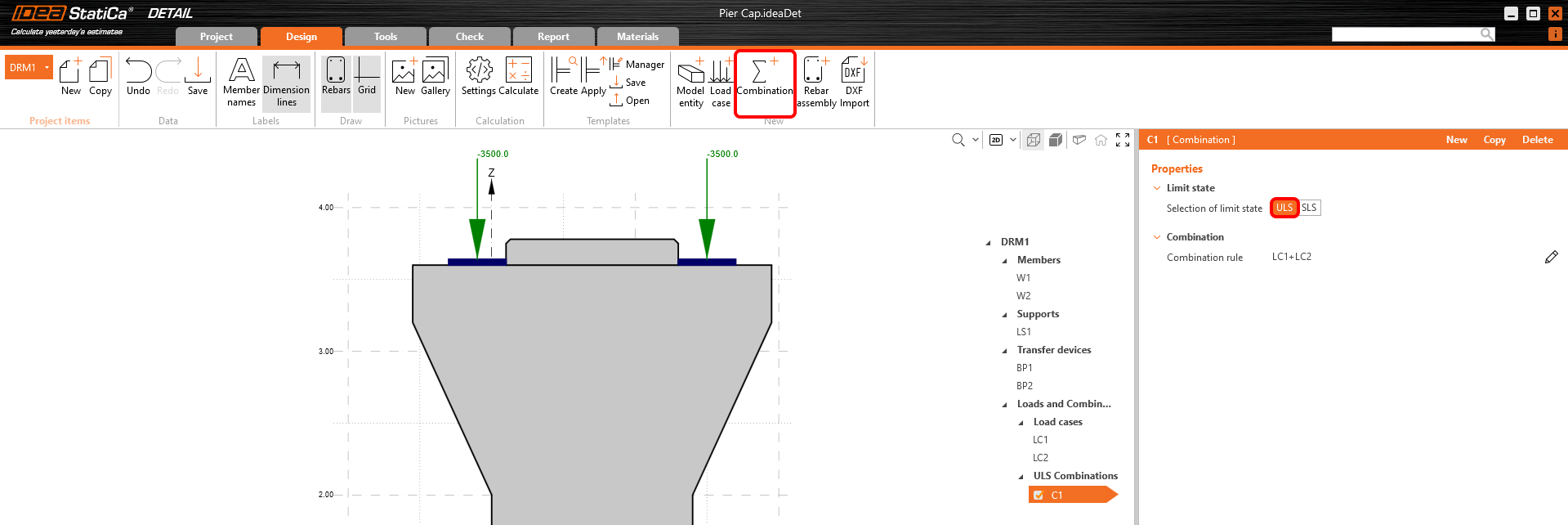
Task: Uncheck the C1 combination checkbox
Action: (x=1039, y=496)
